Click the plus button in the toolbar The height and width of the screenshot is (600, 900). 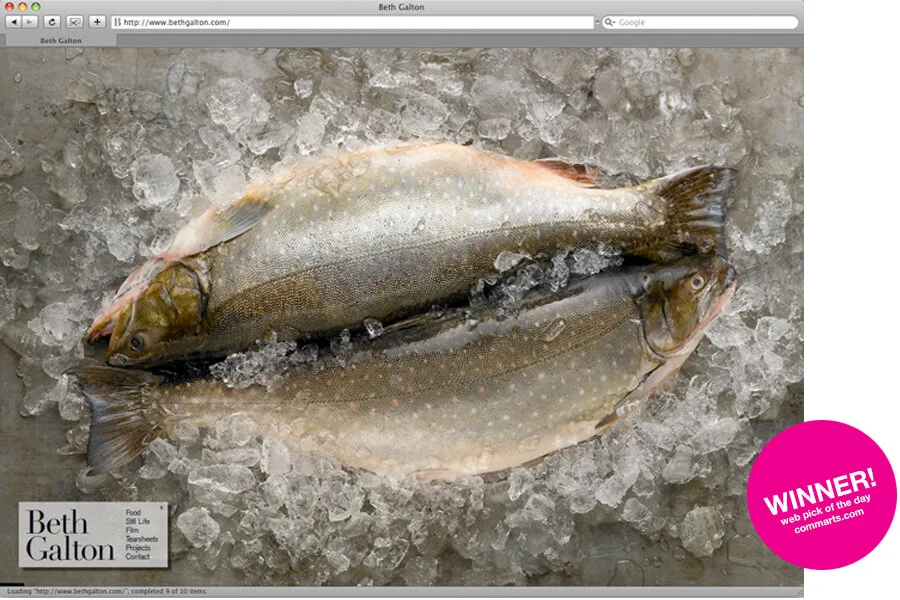97,22
